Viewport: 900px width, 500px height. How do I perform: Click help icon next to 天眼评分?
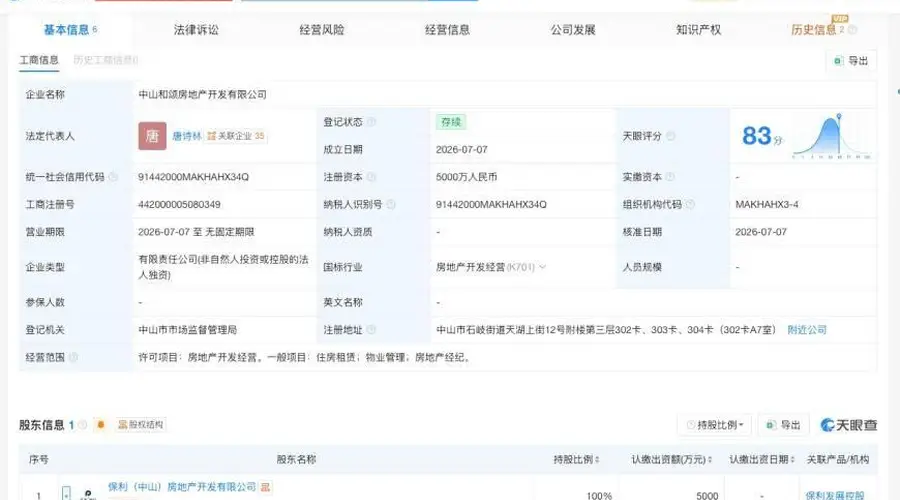tap(670, 136)
